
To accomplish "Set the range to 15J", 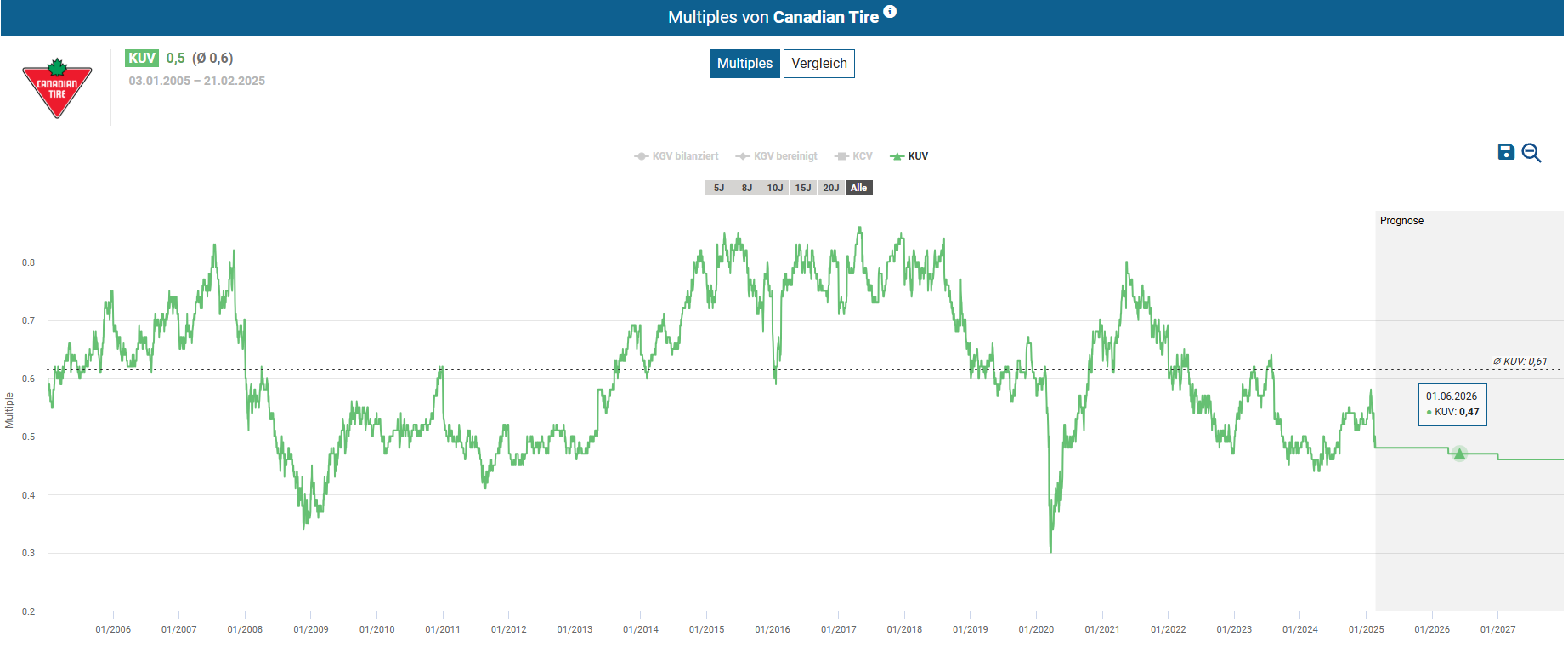I will point(803,188).
